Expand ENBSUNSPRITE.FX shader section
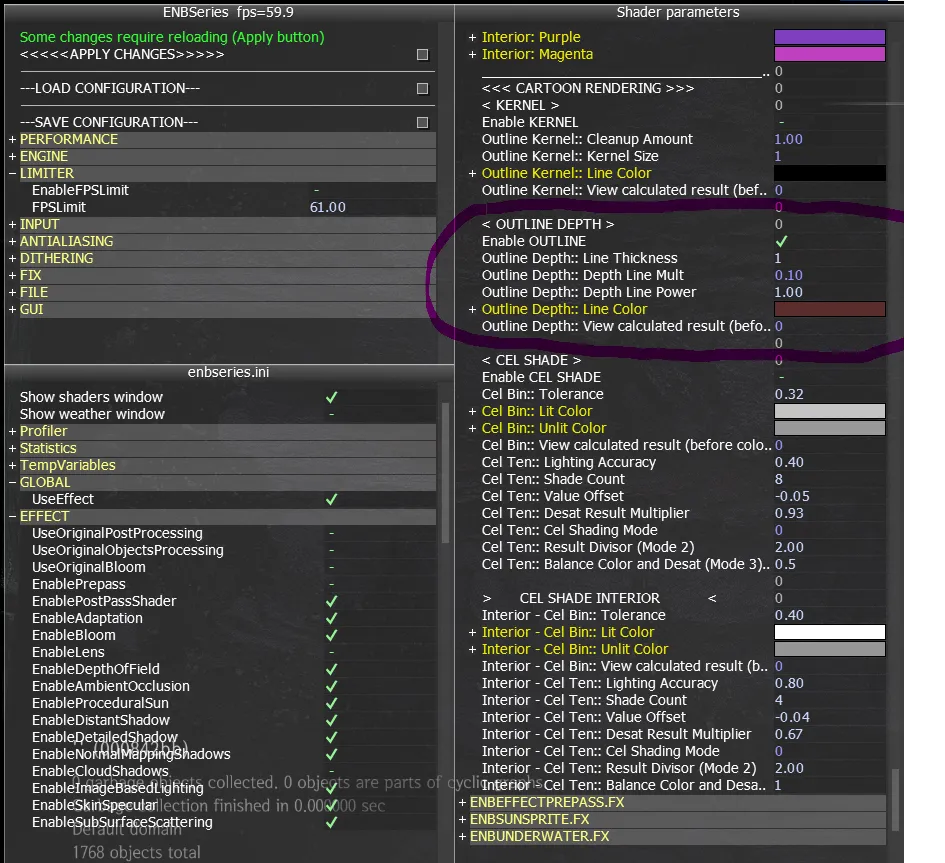945x863 pixels. point(462,820)
